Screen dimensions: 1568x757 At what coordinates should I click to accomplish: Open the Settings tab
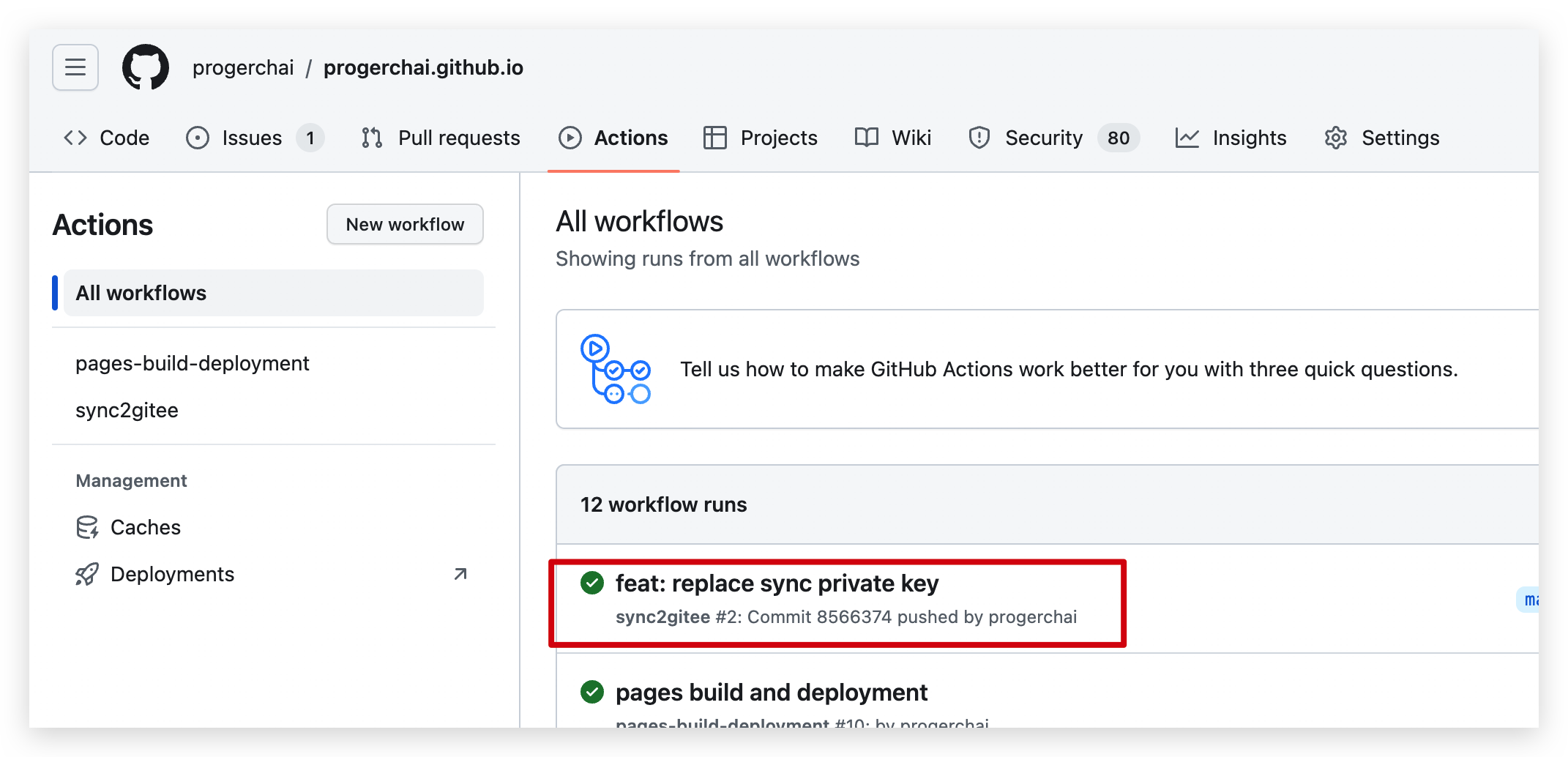tap(1382, 138)
